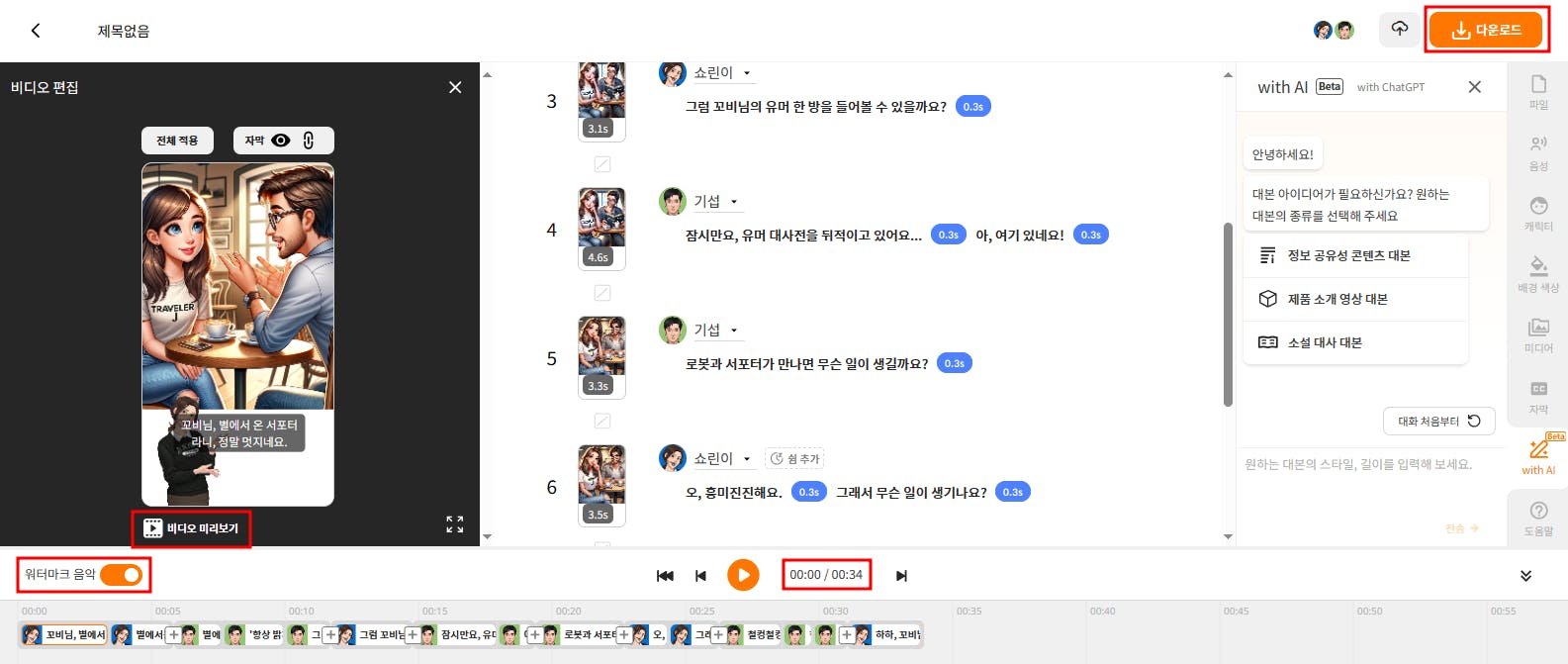Close the with AI chat panel

[1474, 87]
